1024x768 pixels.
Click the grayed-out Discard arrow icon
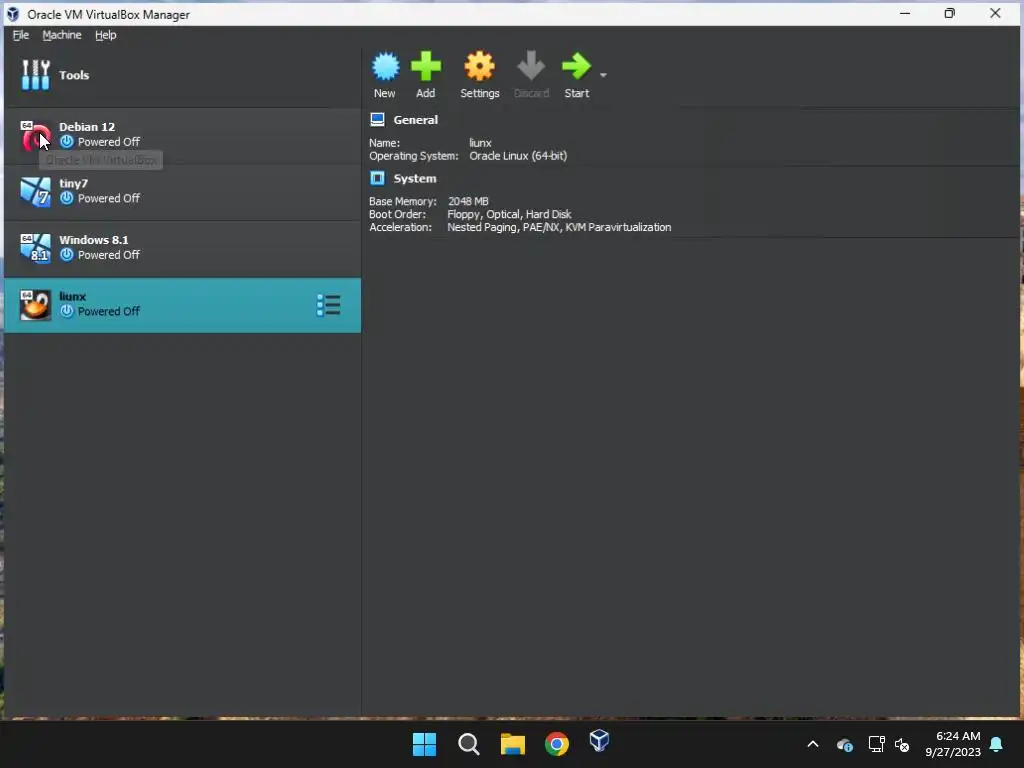tap(531, 66)
